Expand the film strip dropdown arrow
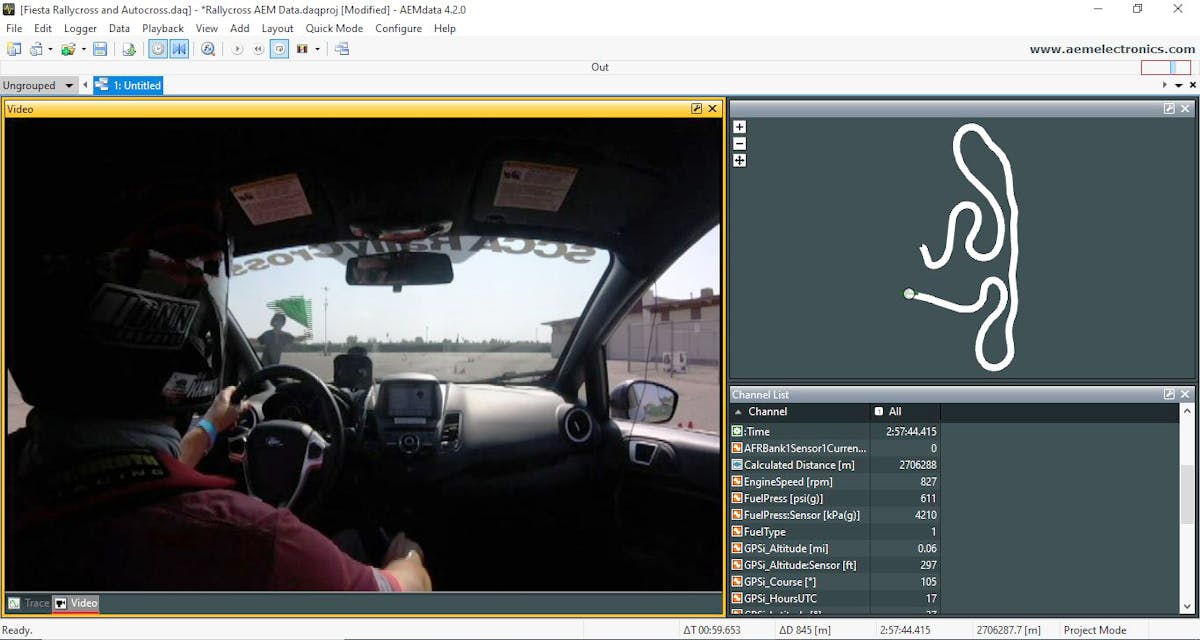The width and height of the screenshot is (1200, 640). 318,49
